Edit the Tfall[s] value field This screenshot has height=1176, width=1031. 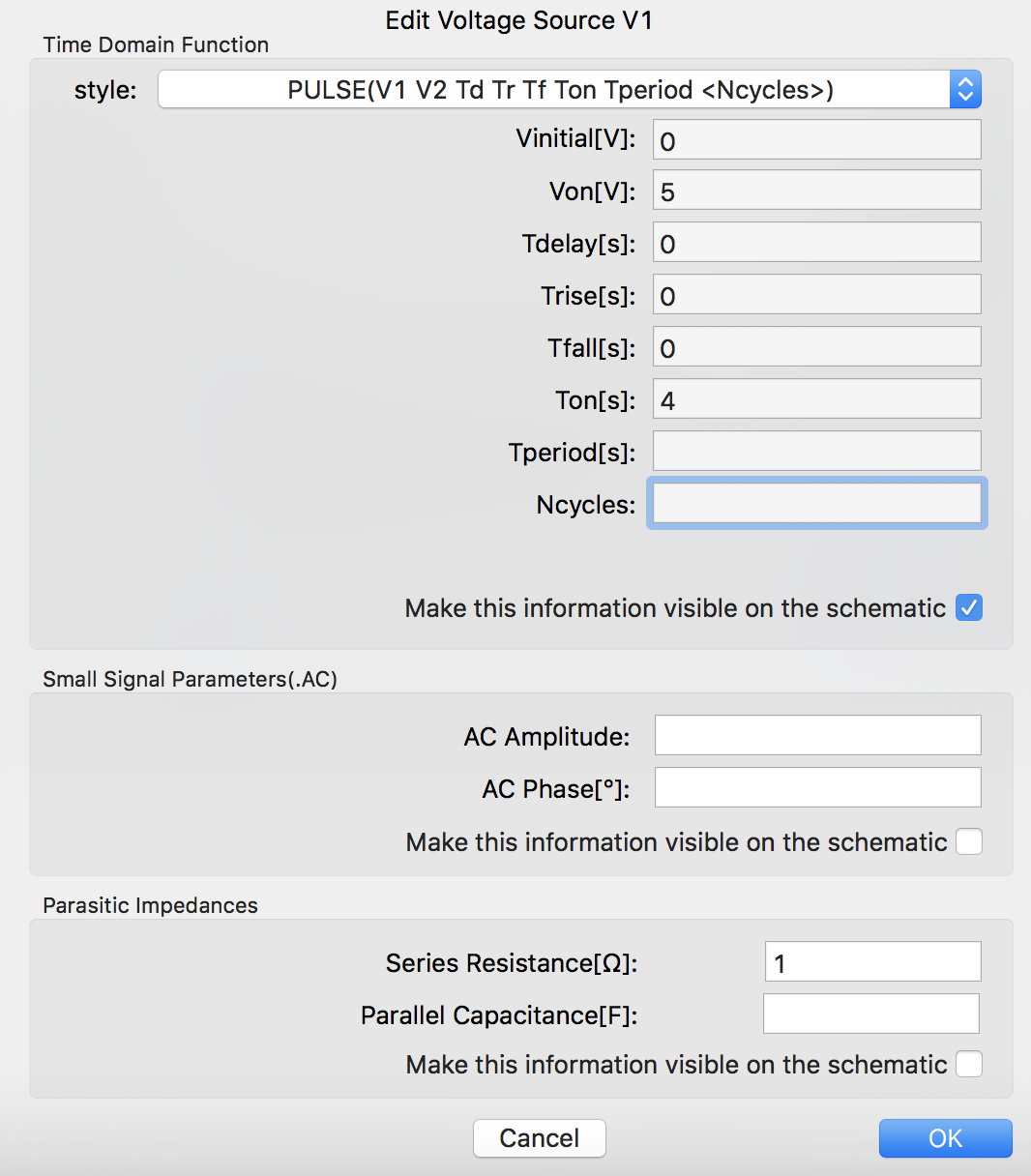click(817, 347)
